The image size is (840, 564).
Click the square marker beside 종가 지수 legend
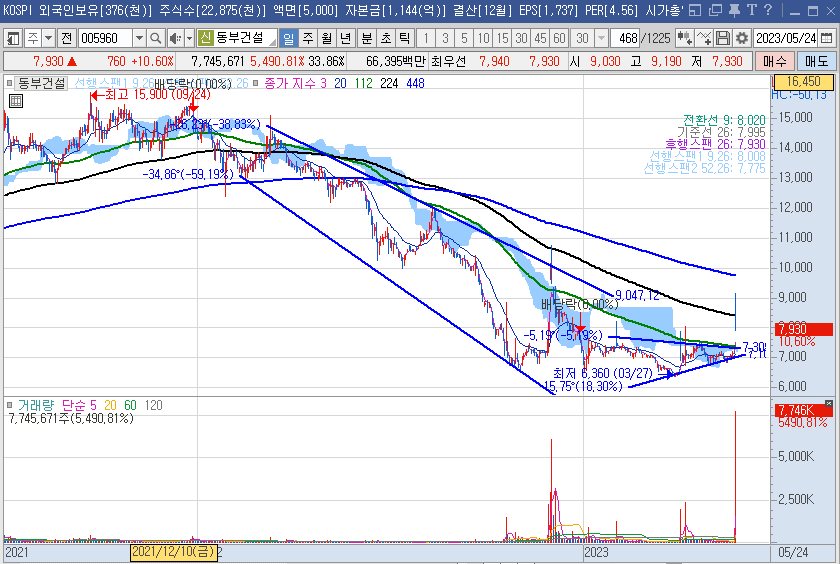tap(256, 83)
